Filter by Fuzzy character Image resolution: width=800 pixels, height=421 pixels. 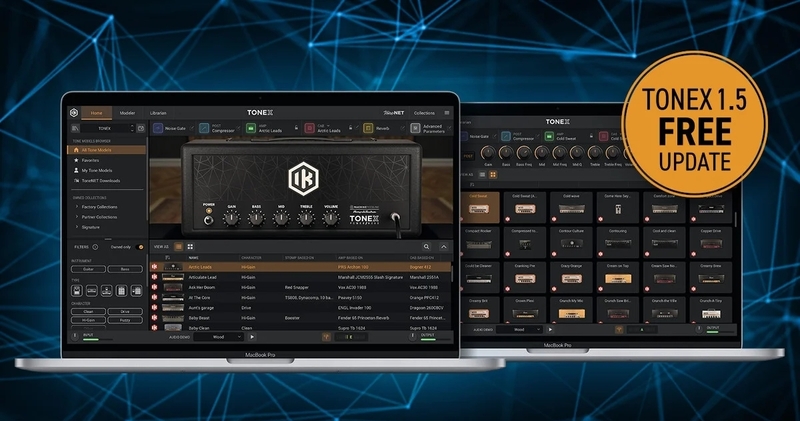(x=125, y=320)
